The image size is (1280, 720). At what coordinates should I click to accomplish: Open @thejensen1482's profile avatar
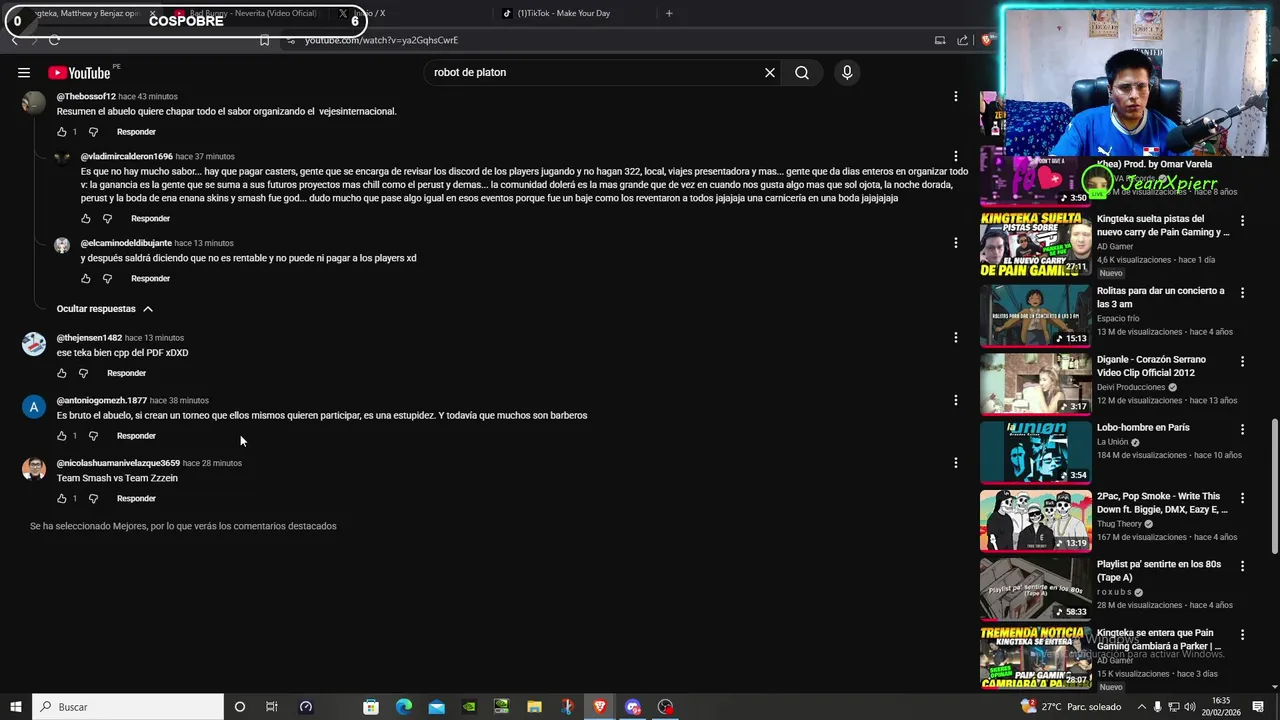pos(34,344)
